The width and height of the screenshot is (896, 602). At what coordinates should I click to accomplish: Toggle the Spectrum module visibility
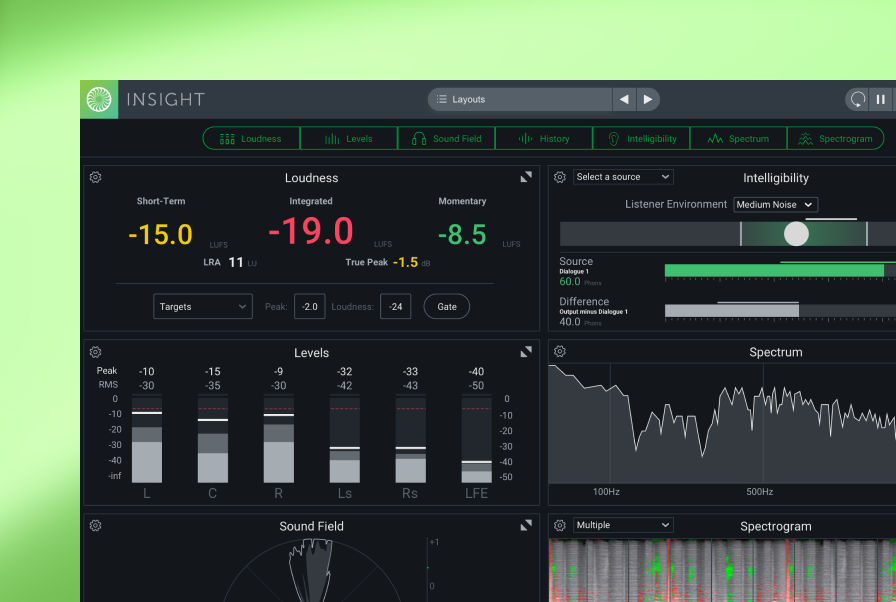pyautogui.click(x=738, y=139)
